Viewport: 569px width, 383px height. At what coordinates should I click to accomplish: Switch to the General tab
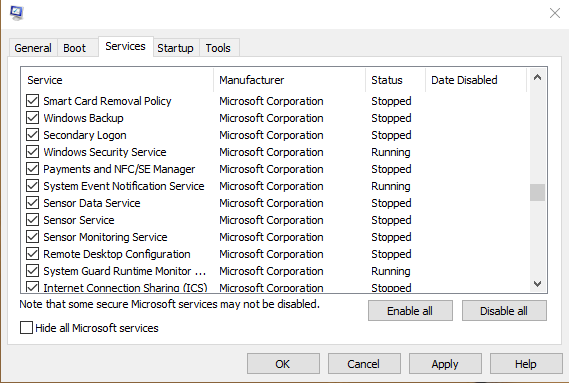coord(33,48)
